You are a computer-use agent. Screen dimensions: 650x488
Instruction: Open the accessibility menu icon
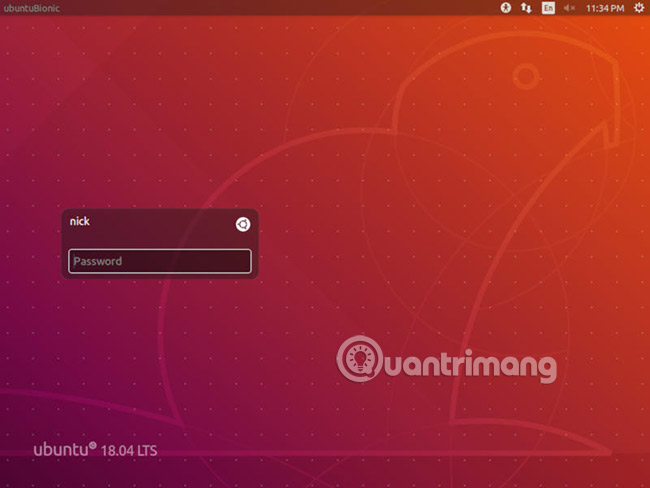(505, 8)
